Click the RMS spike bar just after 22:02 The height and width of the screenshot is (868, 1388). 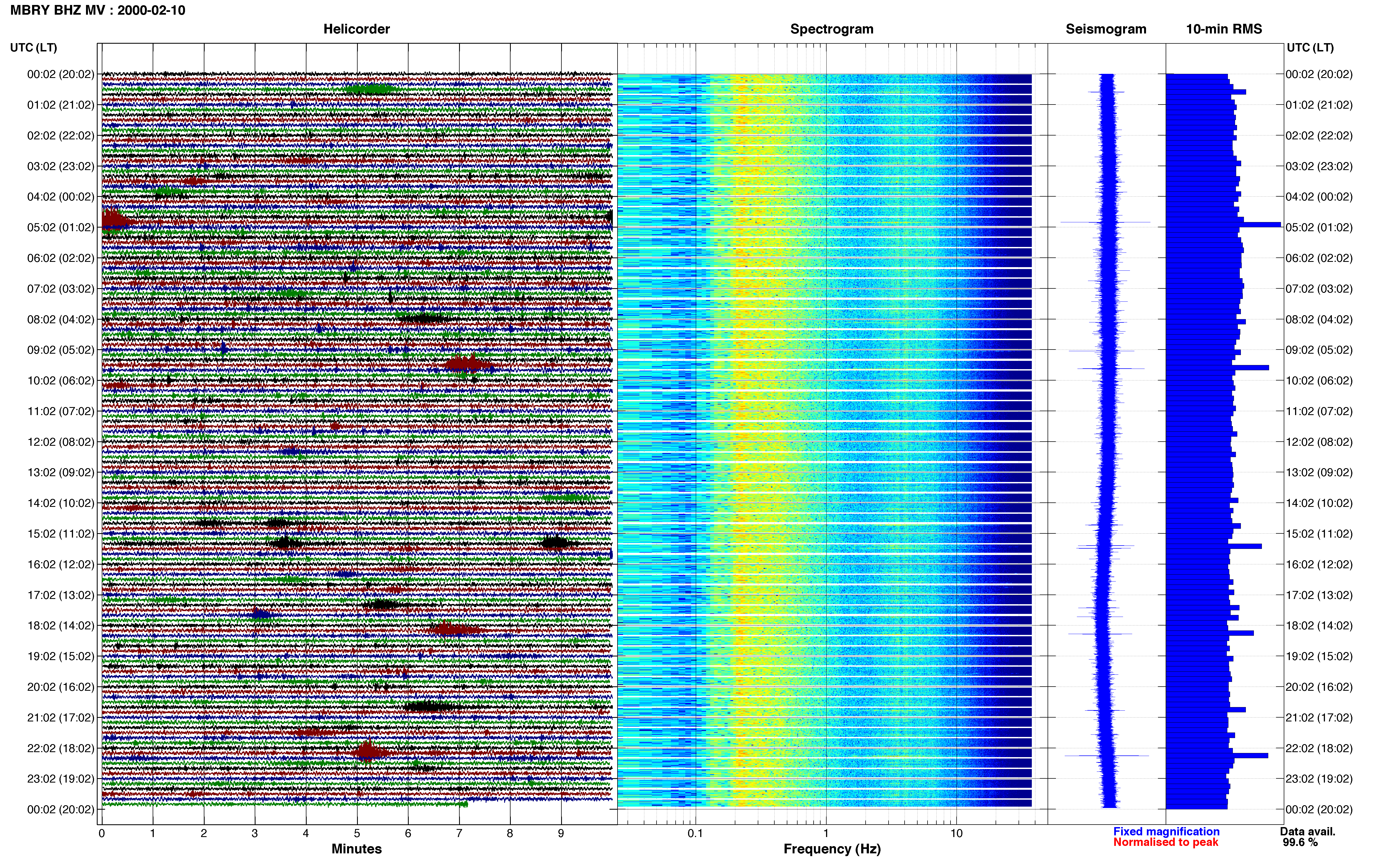pyautogui.click(x=1217, y=755)
